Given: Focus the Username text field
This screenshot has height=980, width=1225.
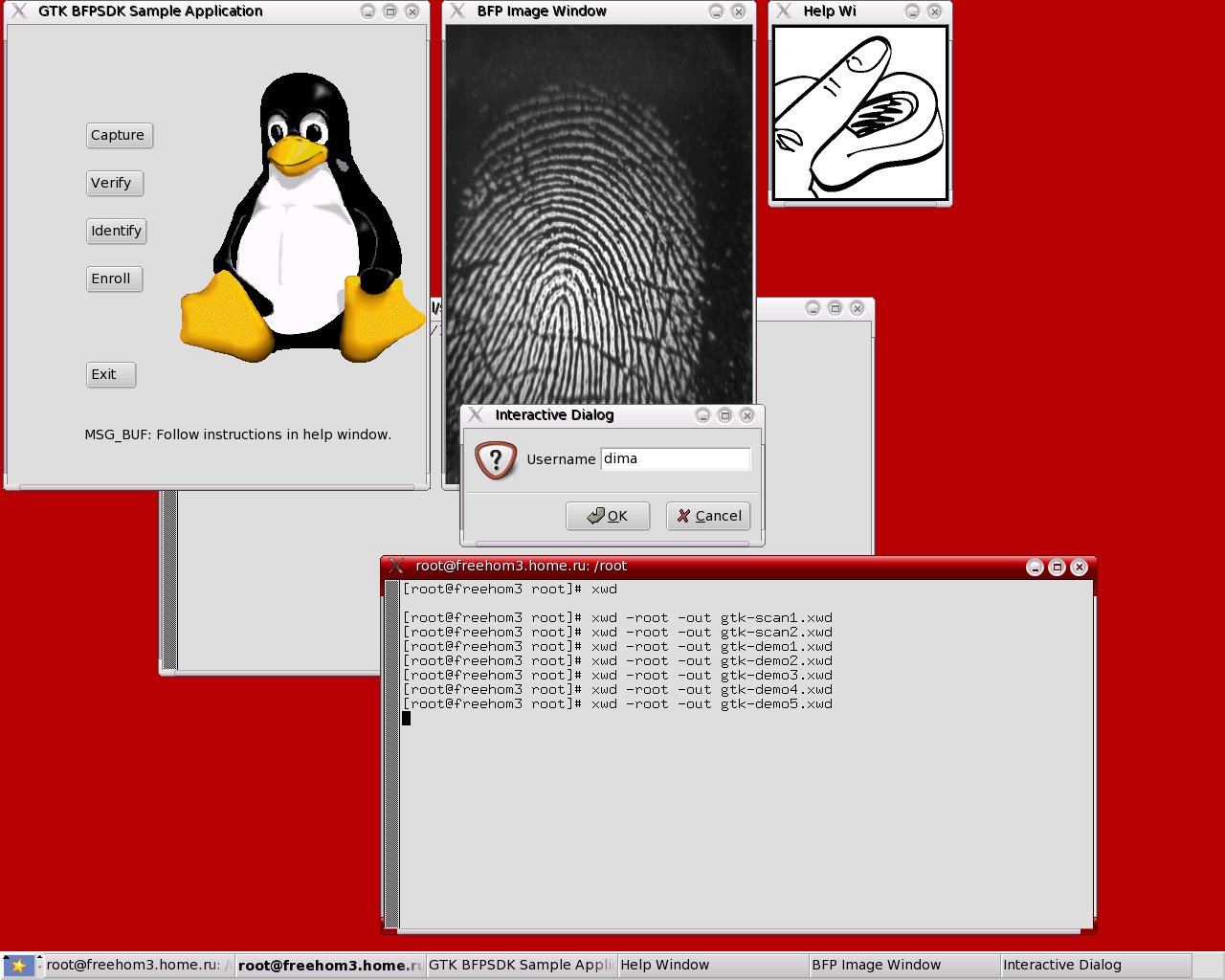Looking at the screenshot, I should pos(675,459).
